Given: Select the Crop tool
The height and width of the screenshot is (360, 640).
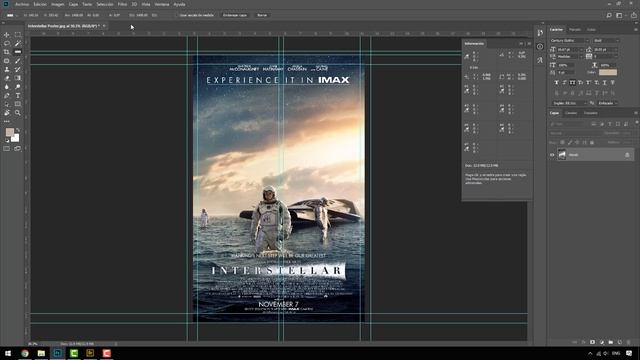Looking at the screenshot, I should [x=7, y=52].
